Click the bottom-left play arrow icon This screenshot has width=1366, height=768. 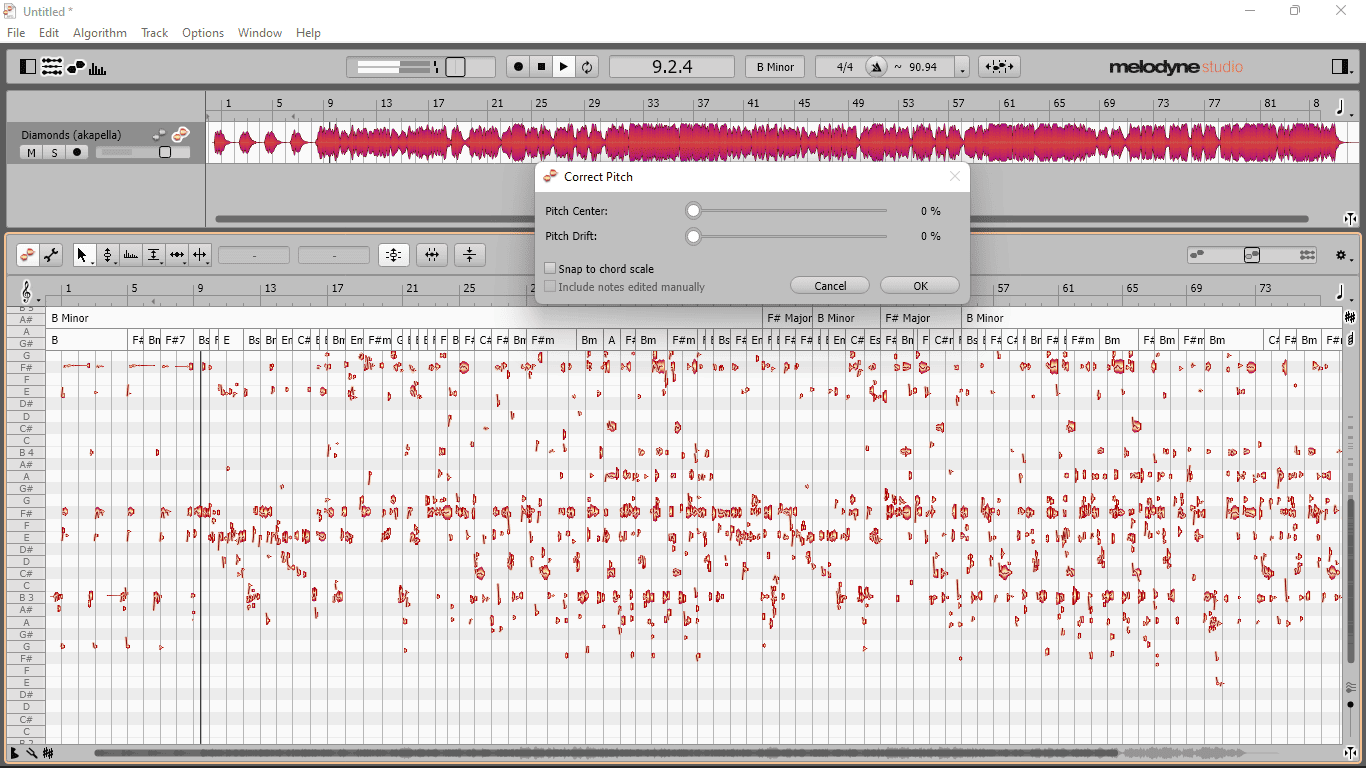click(x=14, y=753)
